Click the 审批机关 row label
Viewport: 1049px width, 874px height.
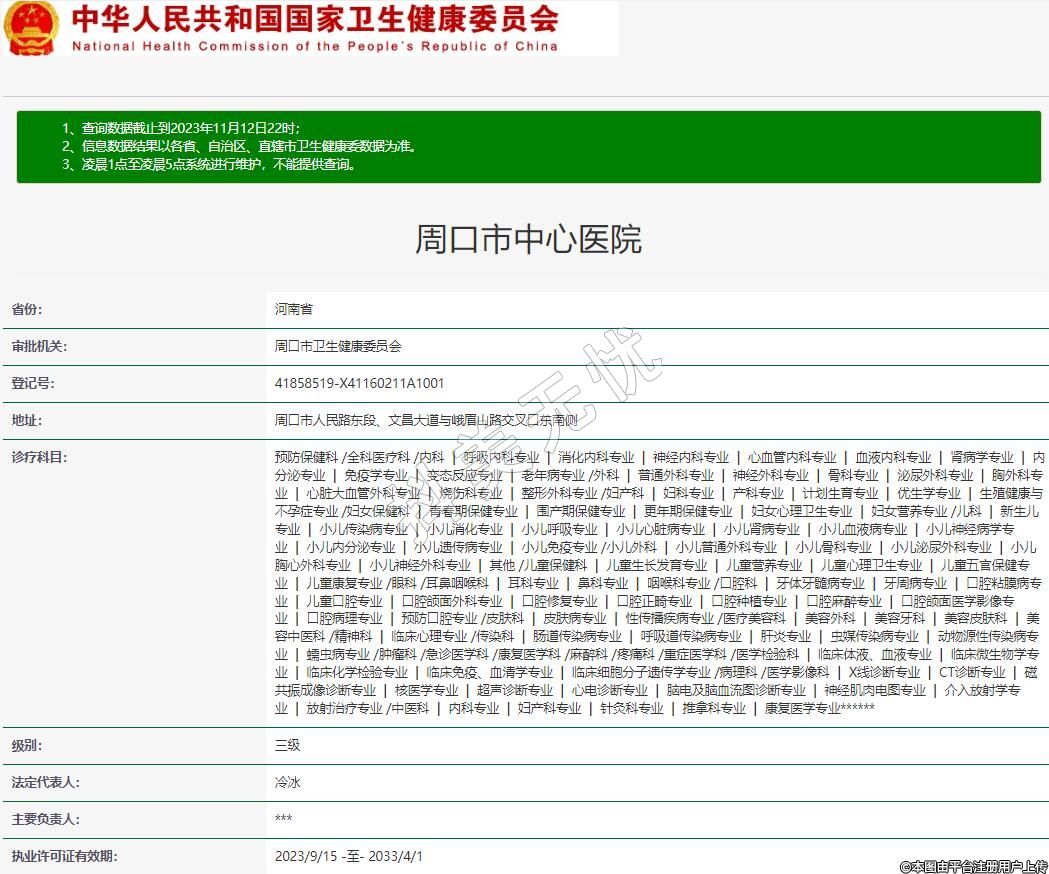point(39,346)
